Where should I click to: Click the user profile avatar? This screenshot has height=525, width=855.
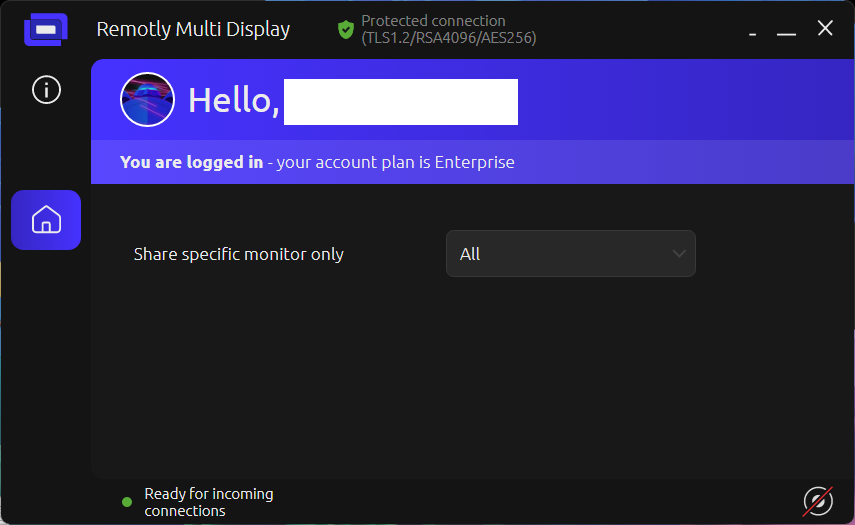tap(147, 100)
